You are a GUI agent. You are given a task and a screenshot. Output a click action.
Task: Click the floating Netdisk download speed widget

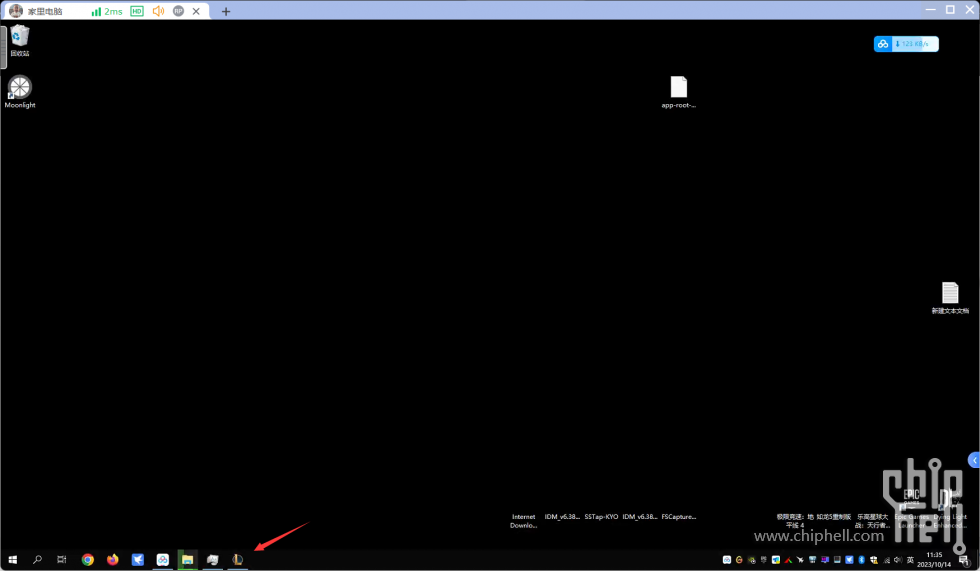(x=906, y=44)
